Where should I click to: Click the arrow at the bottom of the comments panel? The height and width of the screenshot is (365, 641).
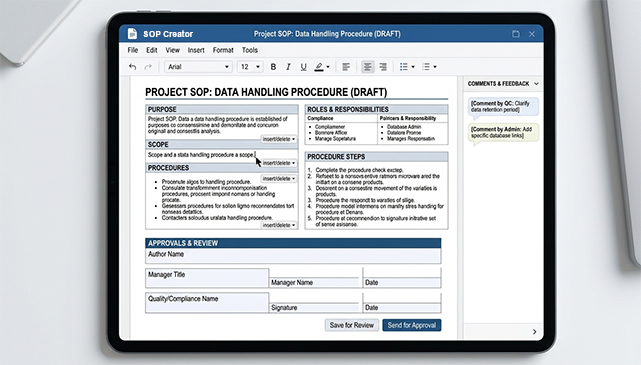[534, 331]
